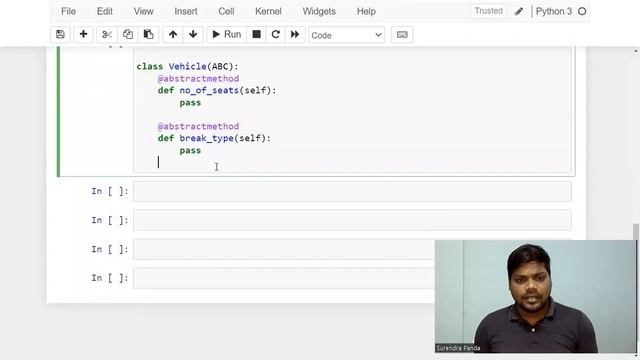Click the 'pass' under no_of_seats
This screenshot has height=360, width=640.
(x=190, y=102)
